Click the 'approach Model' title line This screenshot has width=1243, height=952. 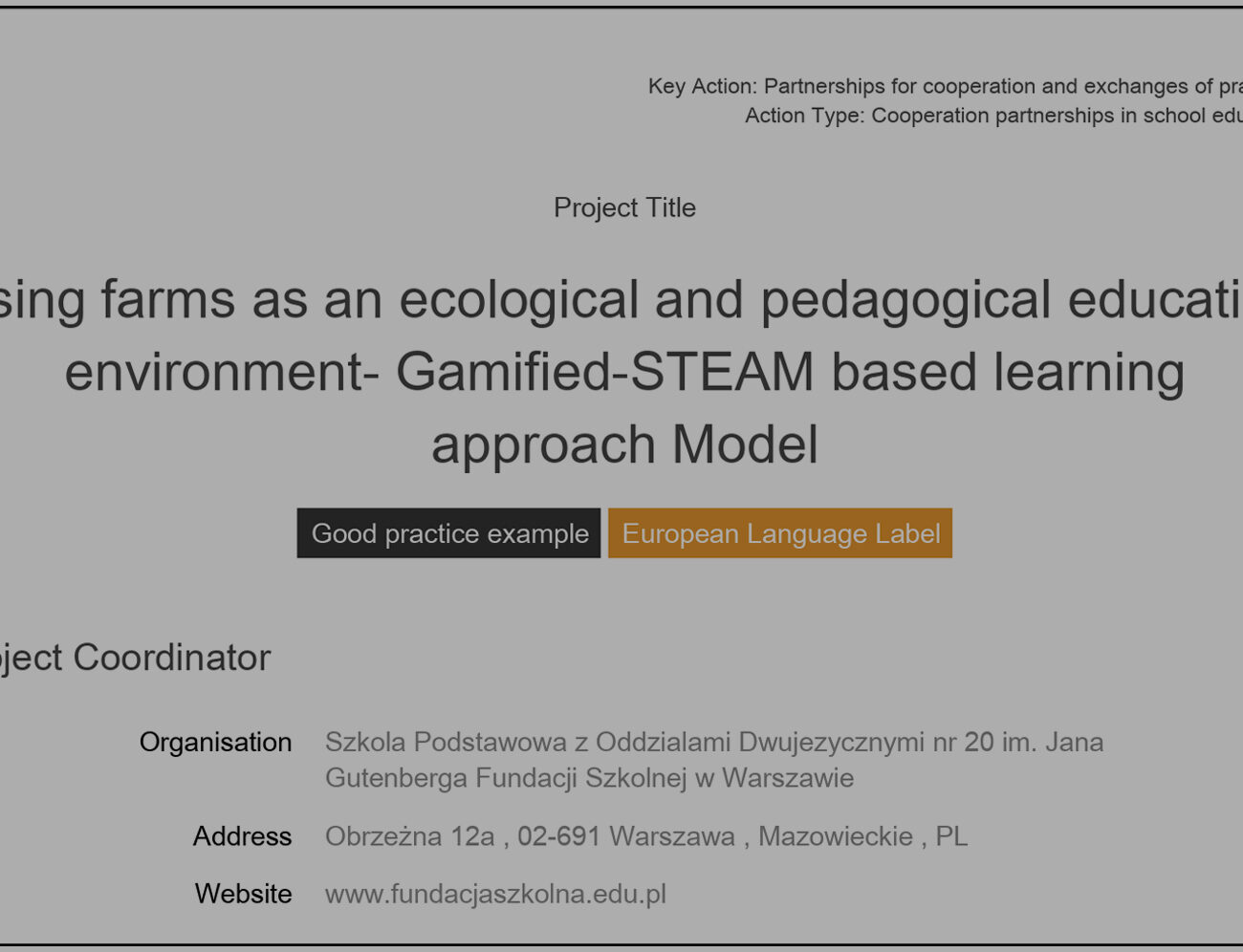624,444
